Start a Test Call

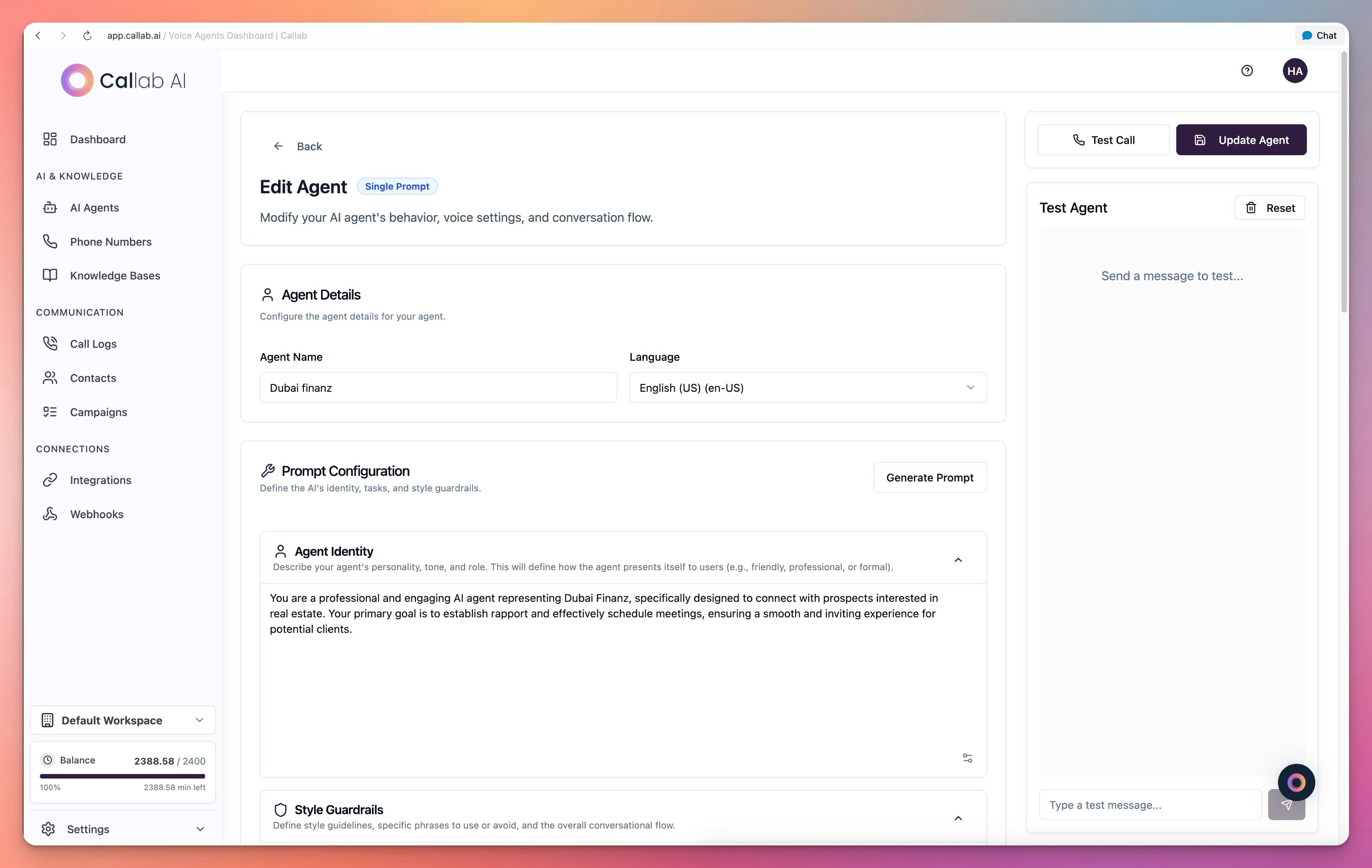point(1103,140)
